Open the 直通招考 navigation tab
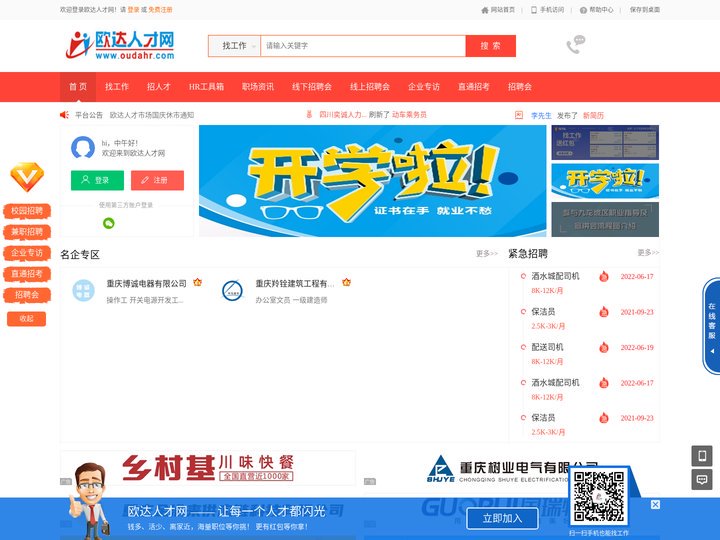Screen dimensions: 720x540 (474, 87)
